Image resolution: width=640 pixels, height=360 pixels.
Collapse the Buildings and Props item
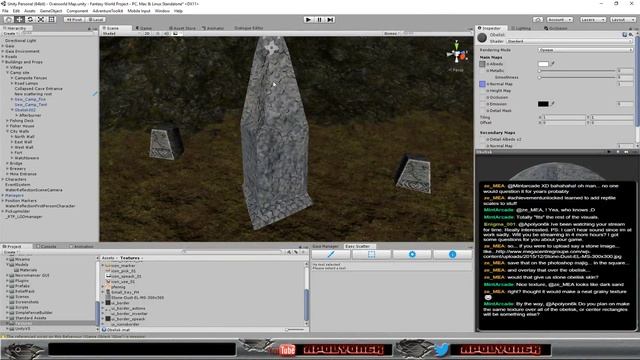[x=3, y=62]
